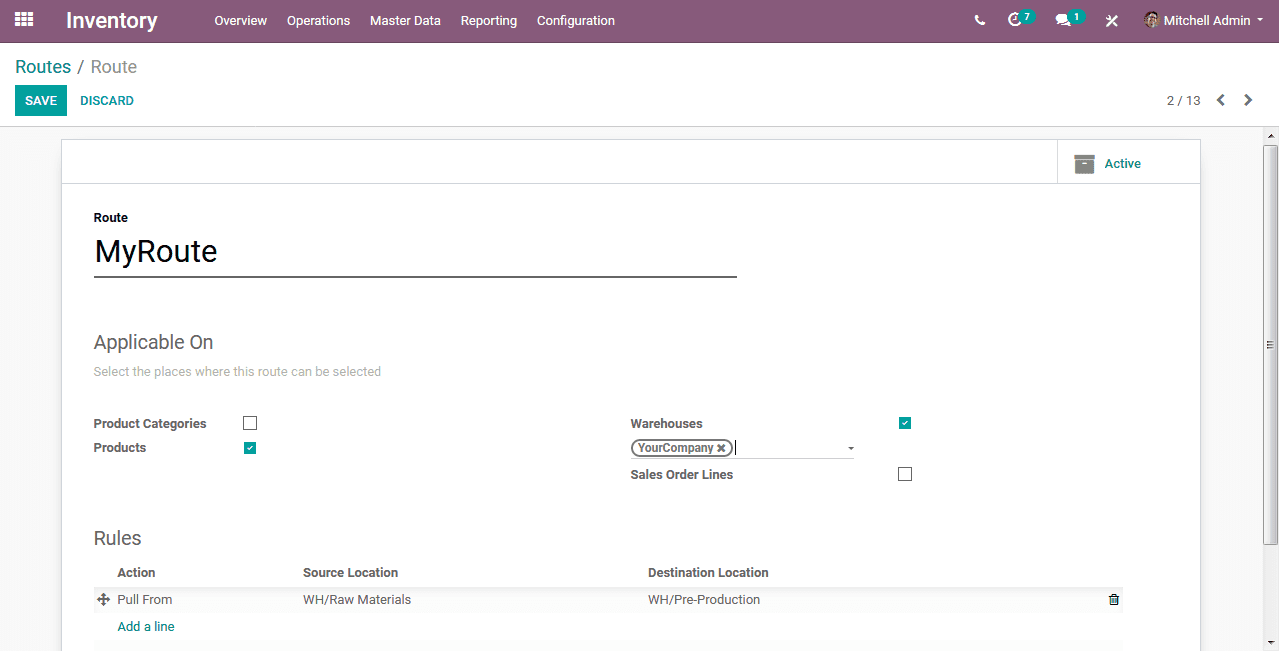The width and height of the screenshot is (1279, 651).
Task: Click the scrollbar down arrow
Action: pos(1270,642)
